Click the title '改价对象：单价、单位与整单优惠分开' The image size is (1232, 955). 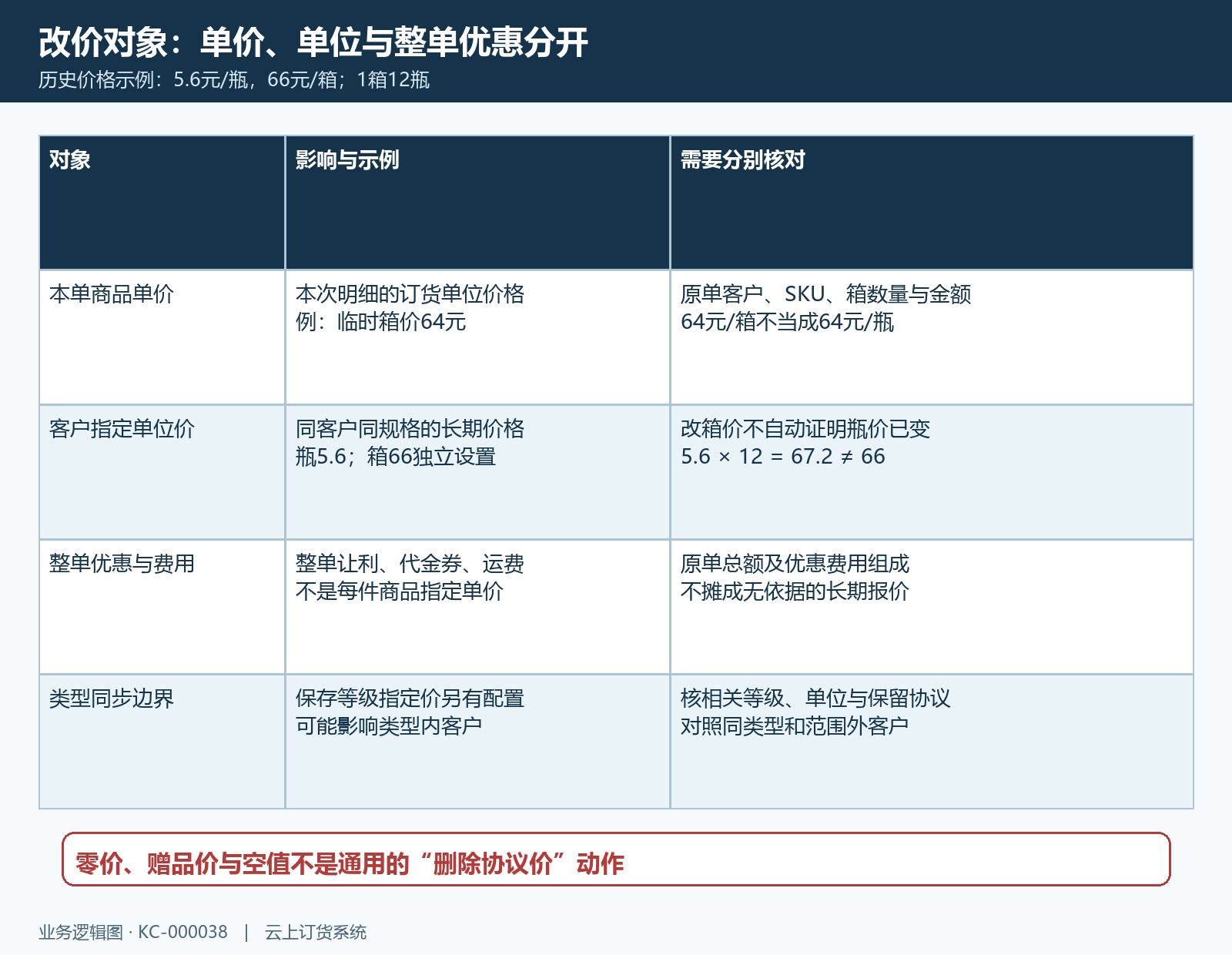(x=313, y=42)
